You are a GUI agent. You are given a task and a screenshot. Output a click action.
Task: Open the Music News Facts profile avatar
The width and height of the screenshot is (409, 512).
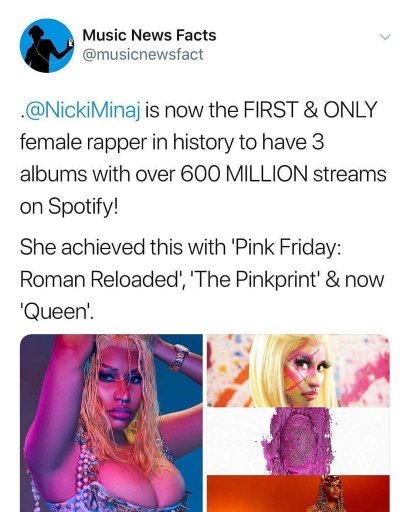pyautogui.click(x=47, y=45)
